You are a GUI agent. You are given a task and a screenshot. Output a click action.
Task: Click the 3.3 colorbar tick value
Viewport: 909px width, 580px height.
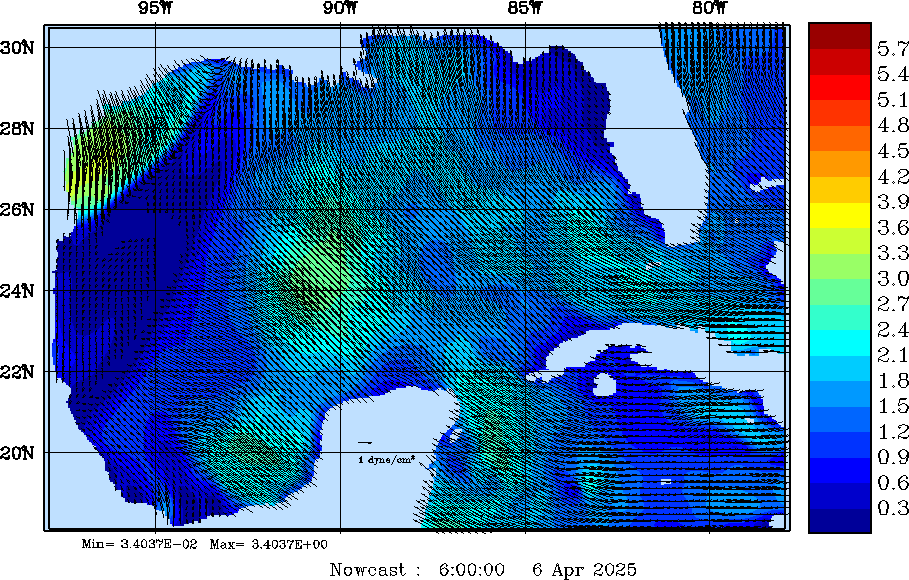(x=893, y=253)
